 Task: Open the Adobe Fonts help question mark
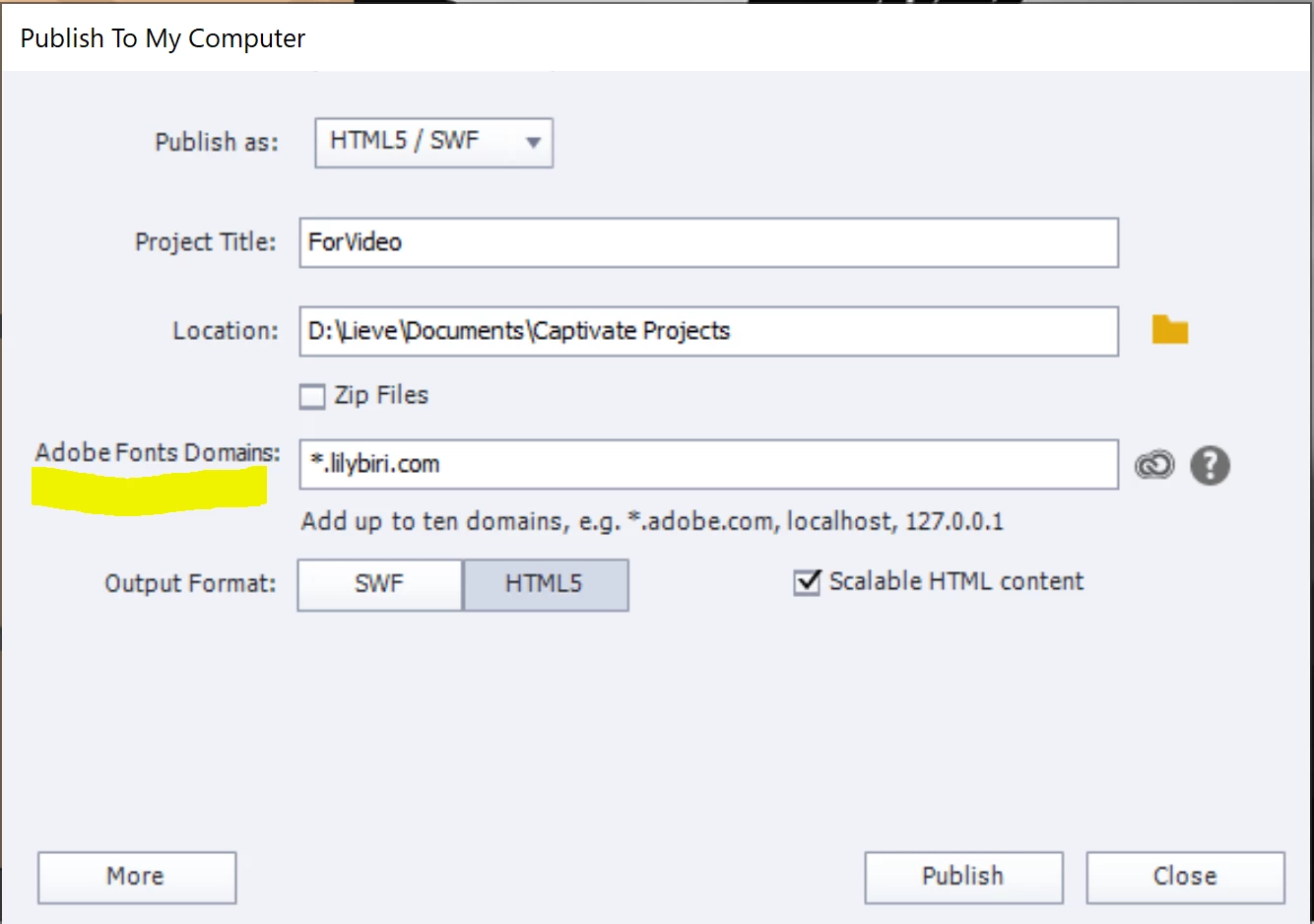1211,465
